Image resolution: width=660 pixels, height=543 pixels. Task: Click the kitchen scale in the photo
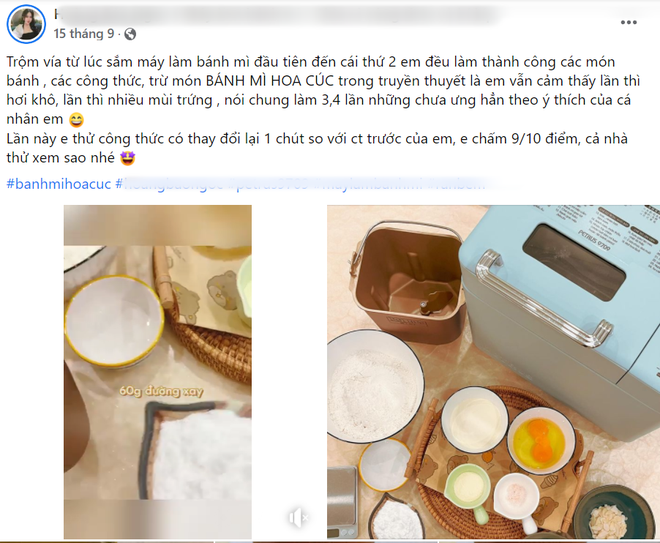point(343,503)
